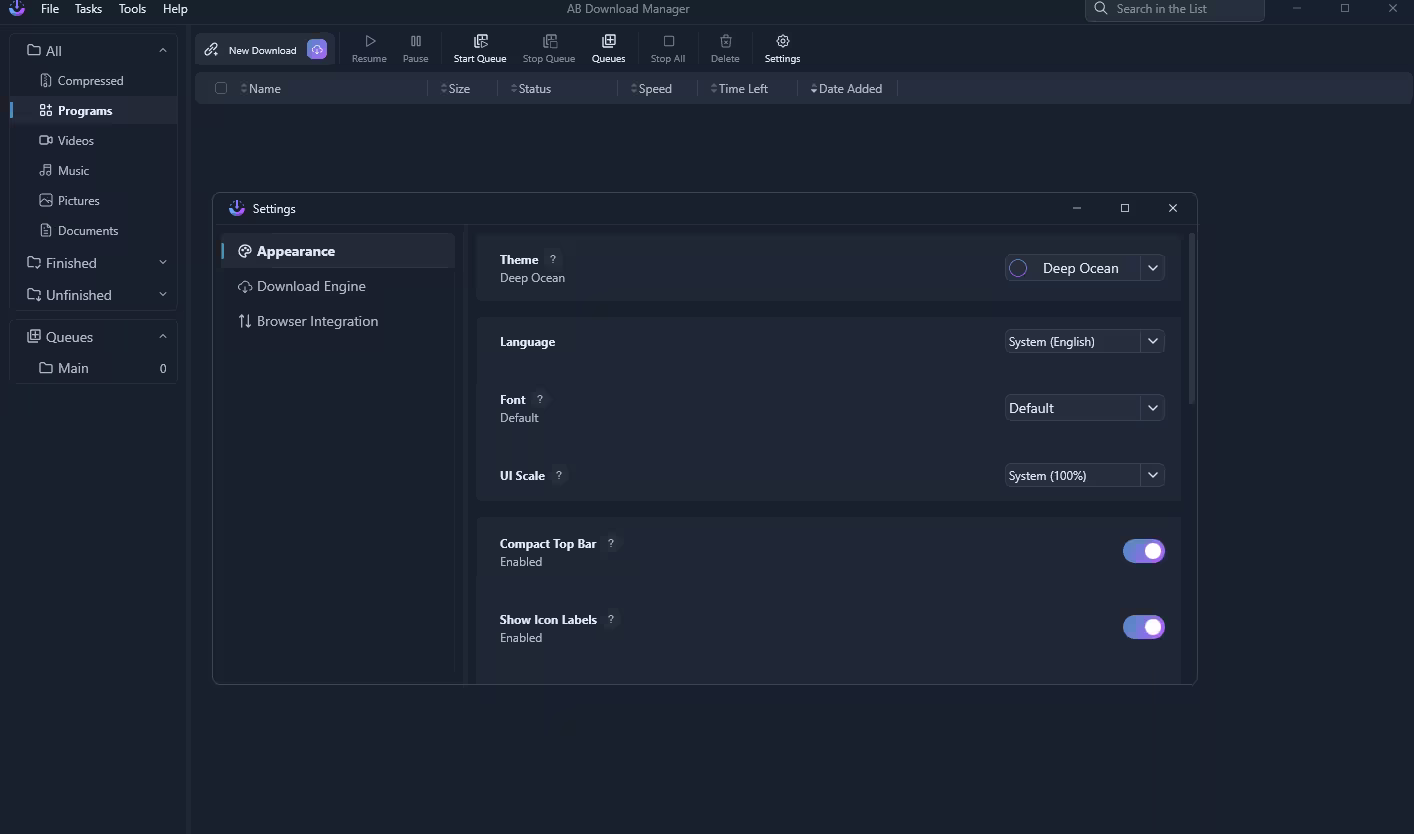The height and width of the screenshot is (834, 1414).
Task: Toggle the Show Icon Labels switch
Action: click(1144, 627)
